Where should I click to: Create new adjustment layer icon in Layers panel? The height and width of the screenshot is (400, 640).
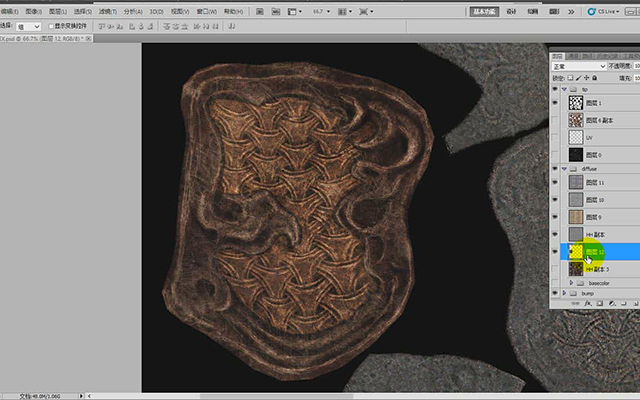612,304
